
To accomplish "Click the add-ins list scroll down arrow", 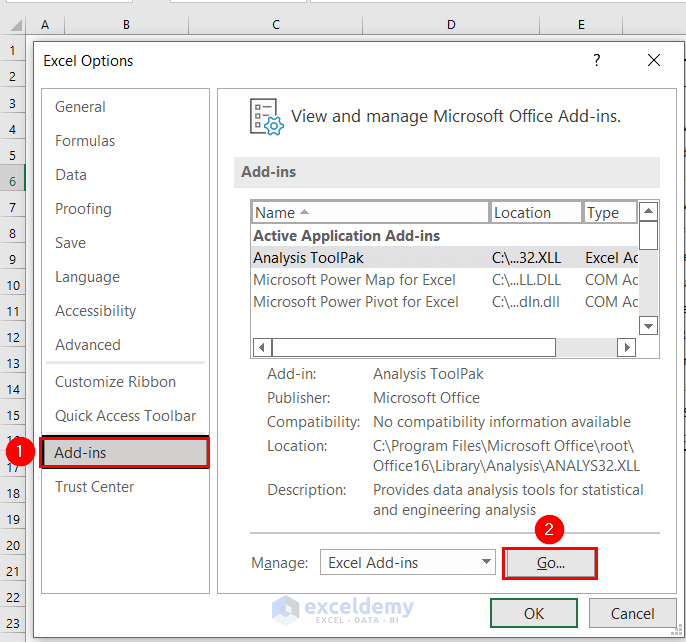I will tap(648, 326).
